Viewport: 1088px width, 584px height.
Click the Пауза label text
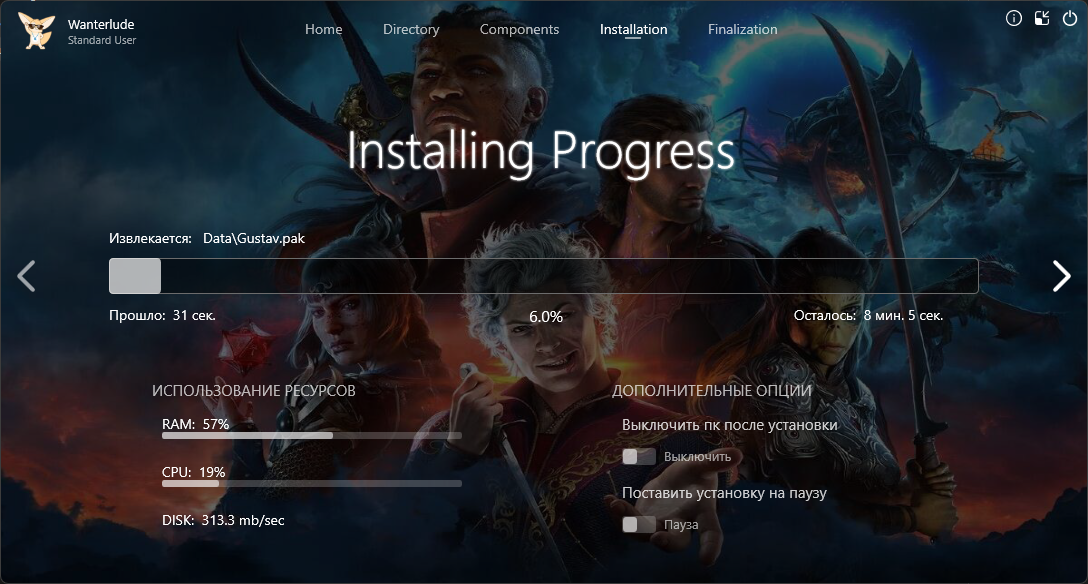pos(681,525)
